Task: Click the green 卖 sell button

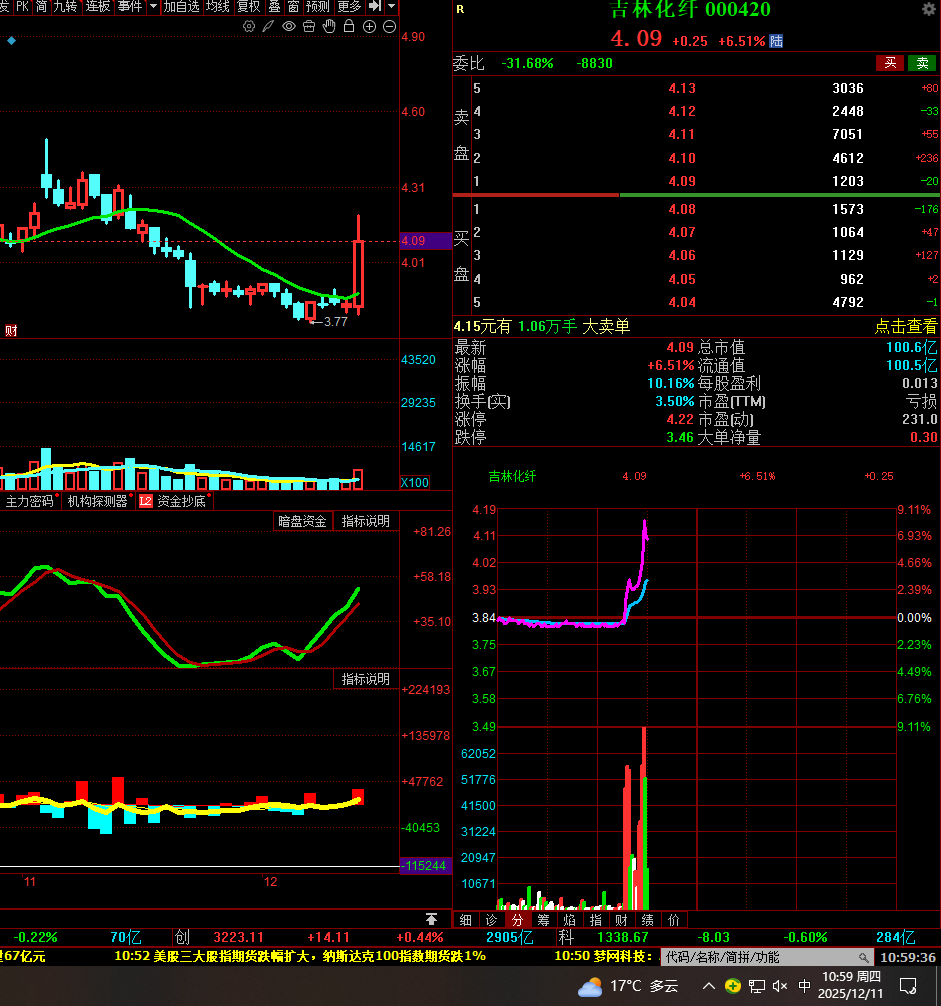Action: (x=922, y=63)
